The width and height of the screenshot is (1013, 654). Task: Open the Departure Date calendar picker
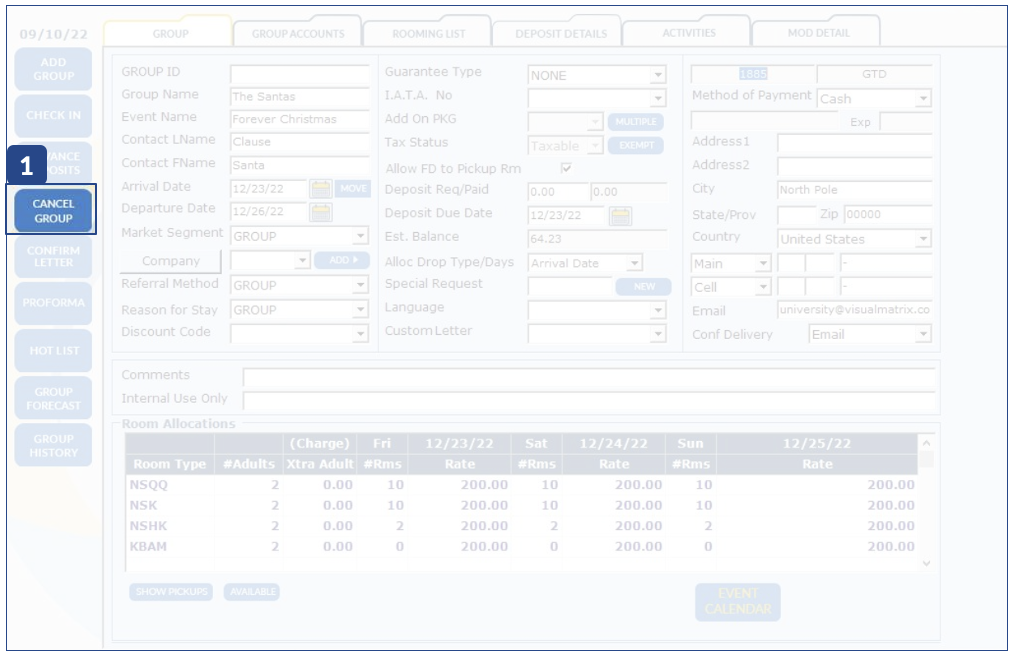tap(320, 211)
